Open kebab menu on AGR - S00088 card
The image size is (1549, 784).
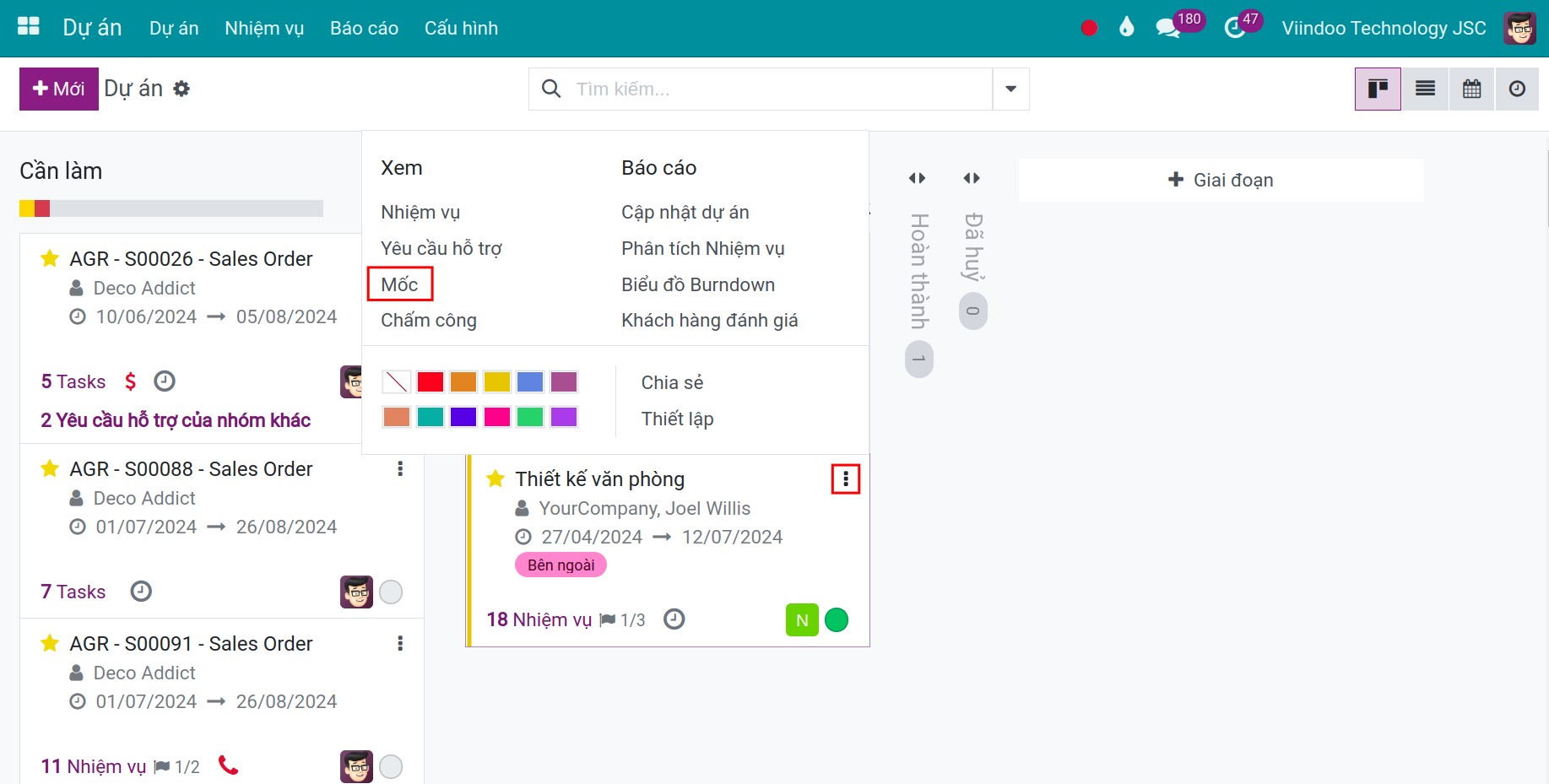(x=400, y=468)
